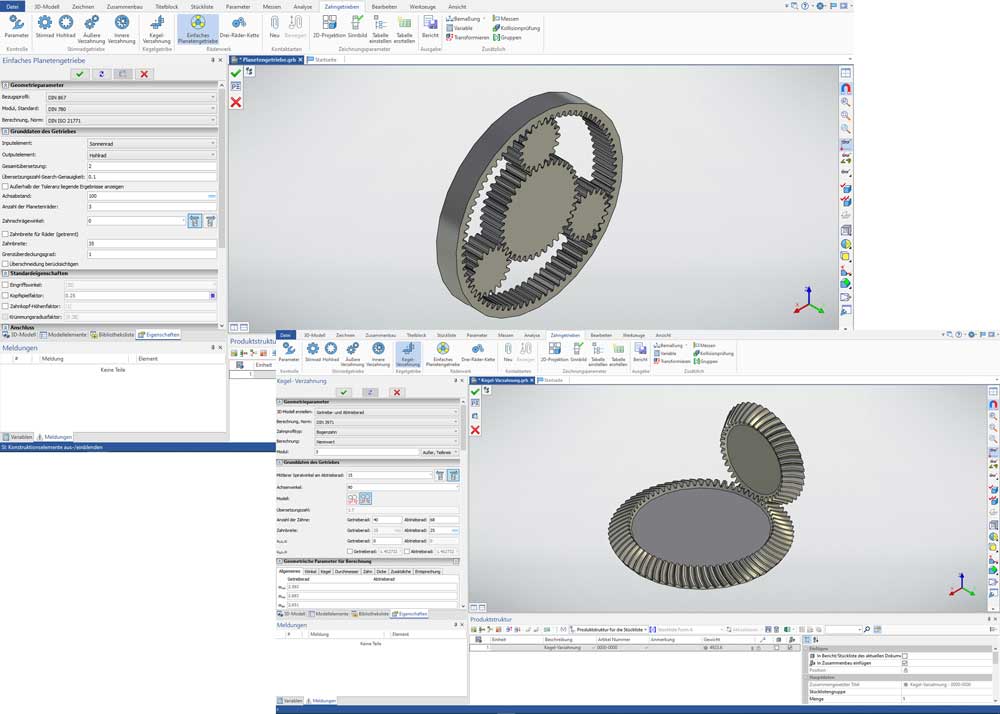Click Kollisionprüfung in upper window ribbon
Image resolution: width=1000 pixels, height=714 pixels.
tap(516, 28)
